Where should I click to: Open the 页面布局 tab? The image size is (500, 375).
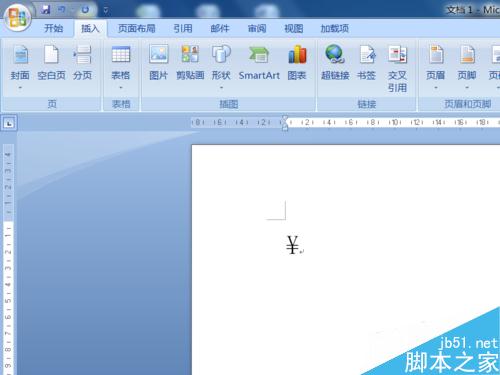click(137, 28)
